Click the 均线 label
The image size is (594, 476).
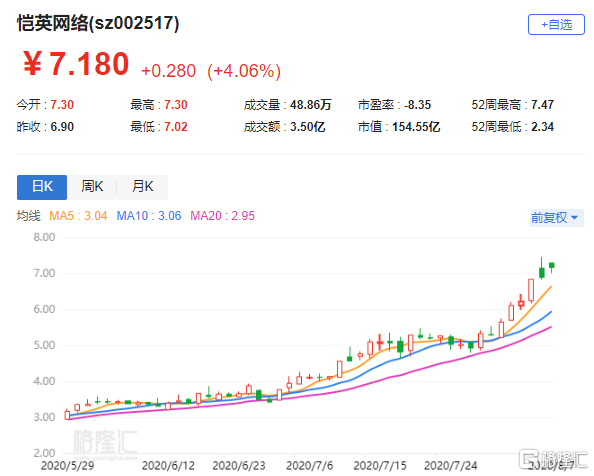coord(28,216)
